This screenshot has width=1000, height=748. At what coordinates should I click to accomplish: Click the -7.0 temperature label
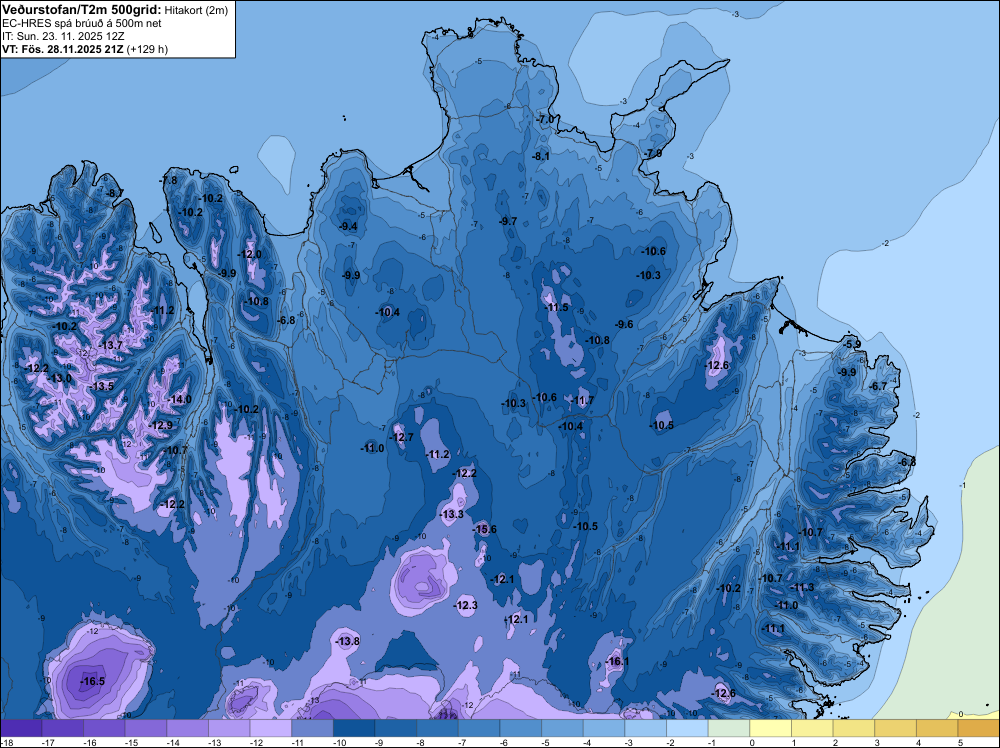[545, 119]
